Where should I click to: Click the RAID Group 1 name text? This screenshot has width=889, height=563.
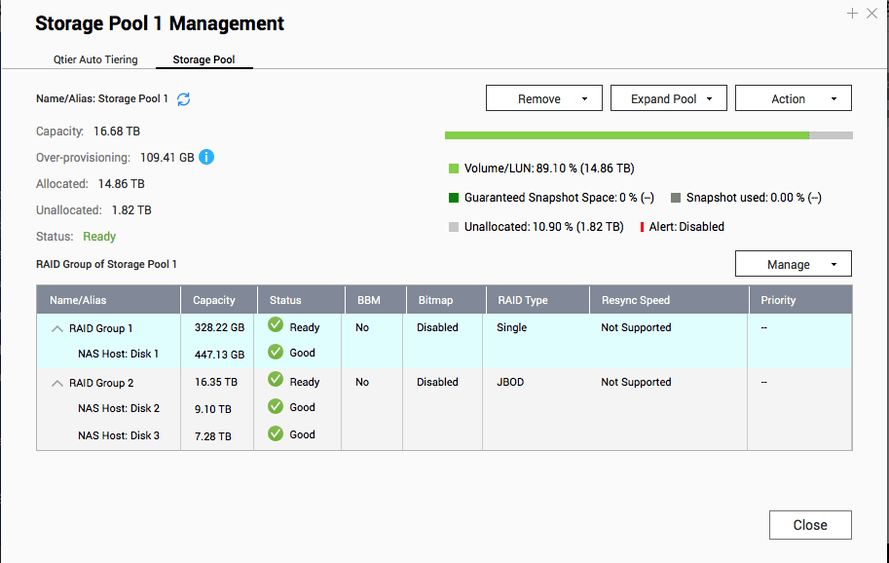[x=101, y=329]
